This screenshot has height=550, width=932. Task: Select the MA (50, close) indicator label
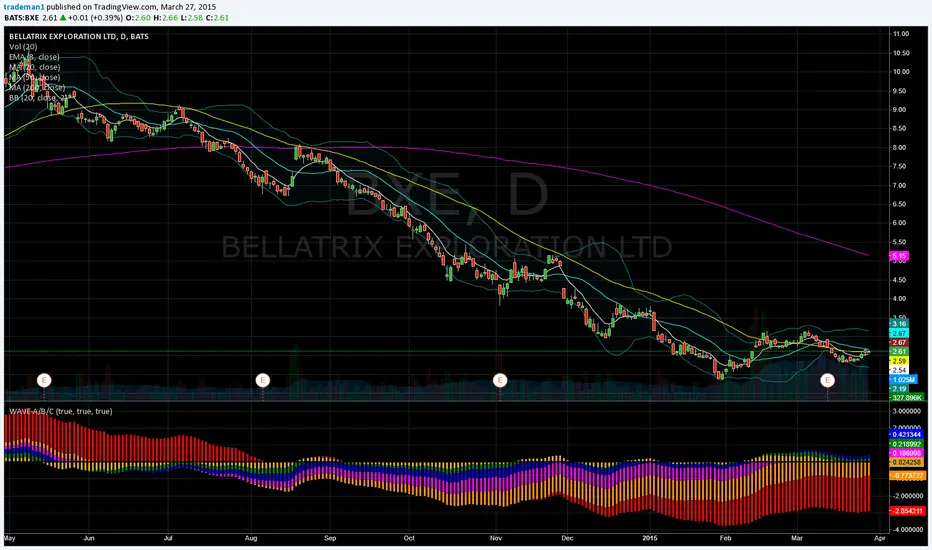[34, 77]
